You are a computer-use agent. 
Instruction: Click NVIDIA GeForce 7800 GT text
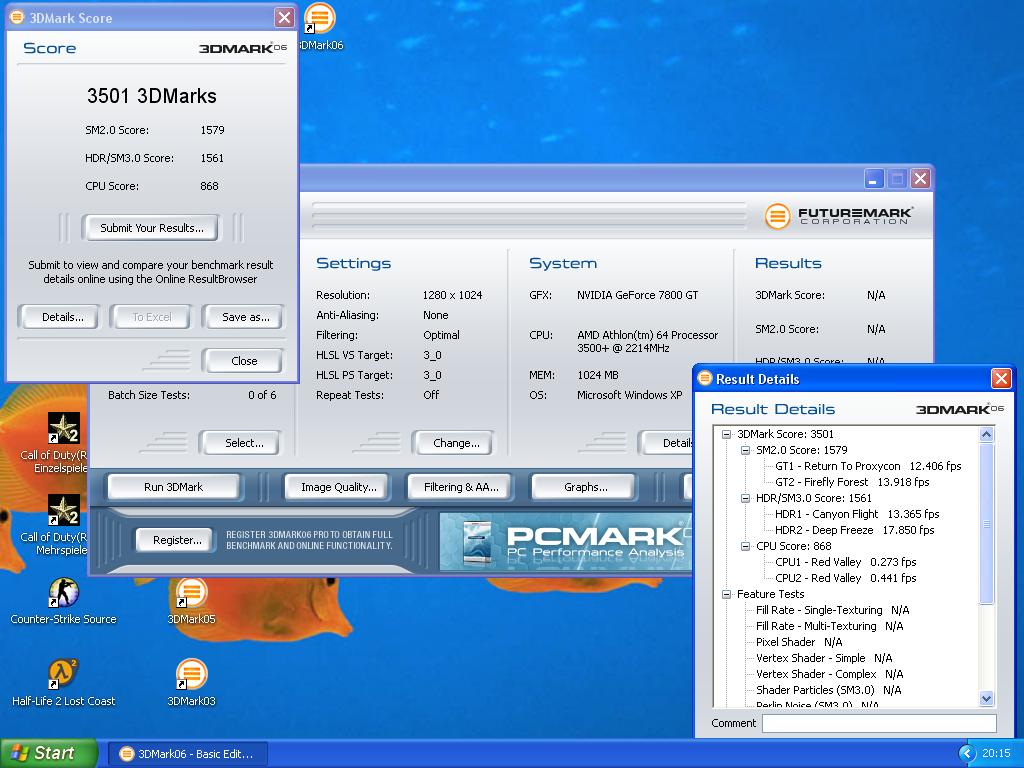pyautogui.click(x=637, y=295)
